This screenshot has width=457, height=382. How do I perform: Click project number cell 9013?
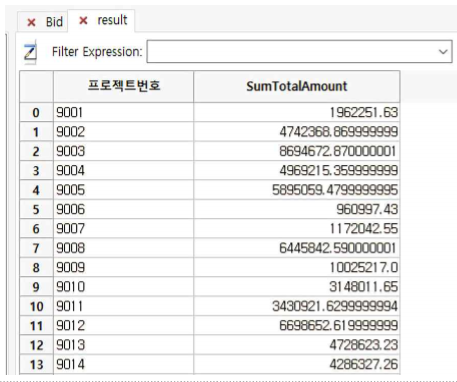pos(123,344)
